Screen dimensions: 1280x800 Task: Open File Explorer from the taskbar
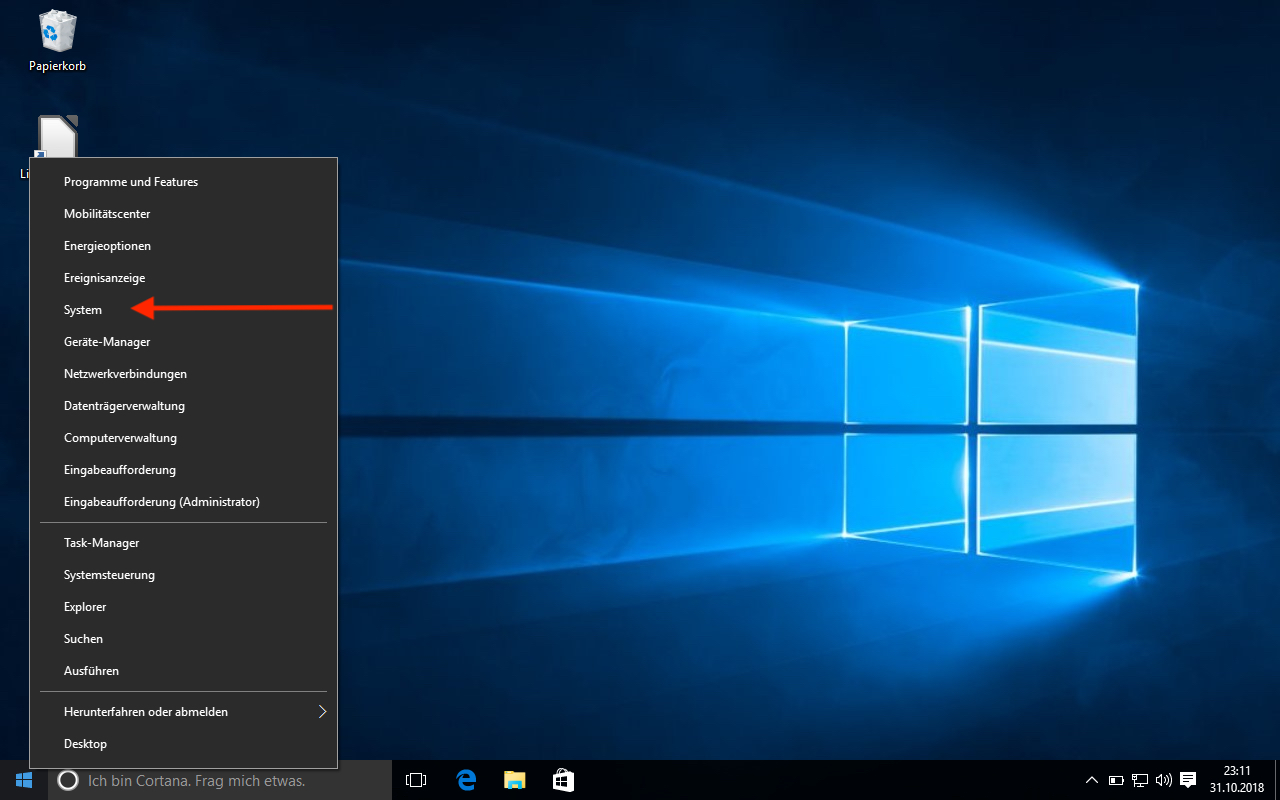pos(514,780)
